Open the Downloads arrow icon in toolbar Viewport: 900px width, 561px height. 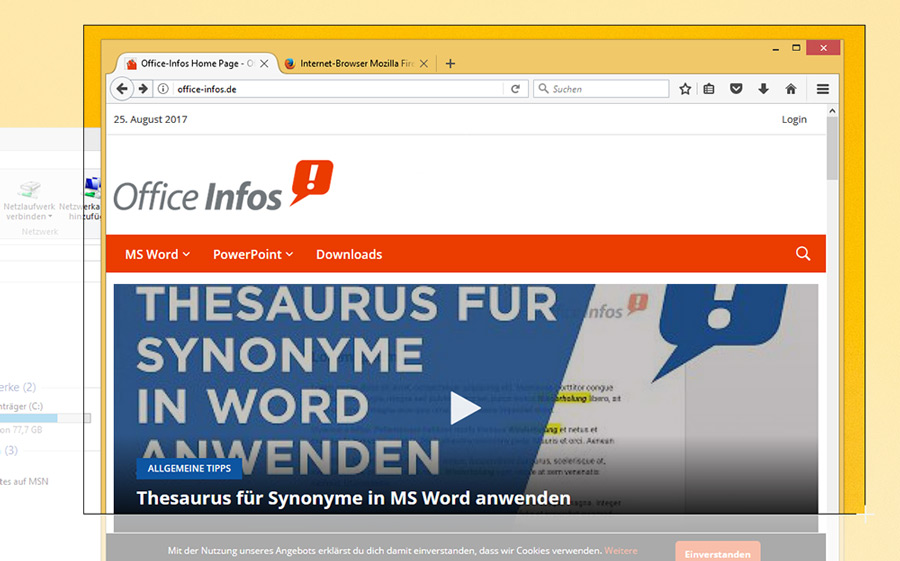(763, 89)
